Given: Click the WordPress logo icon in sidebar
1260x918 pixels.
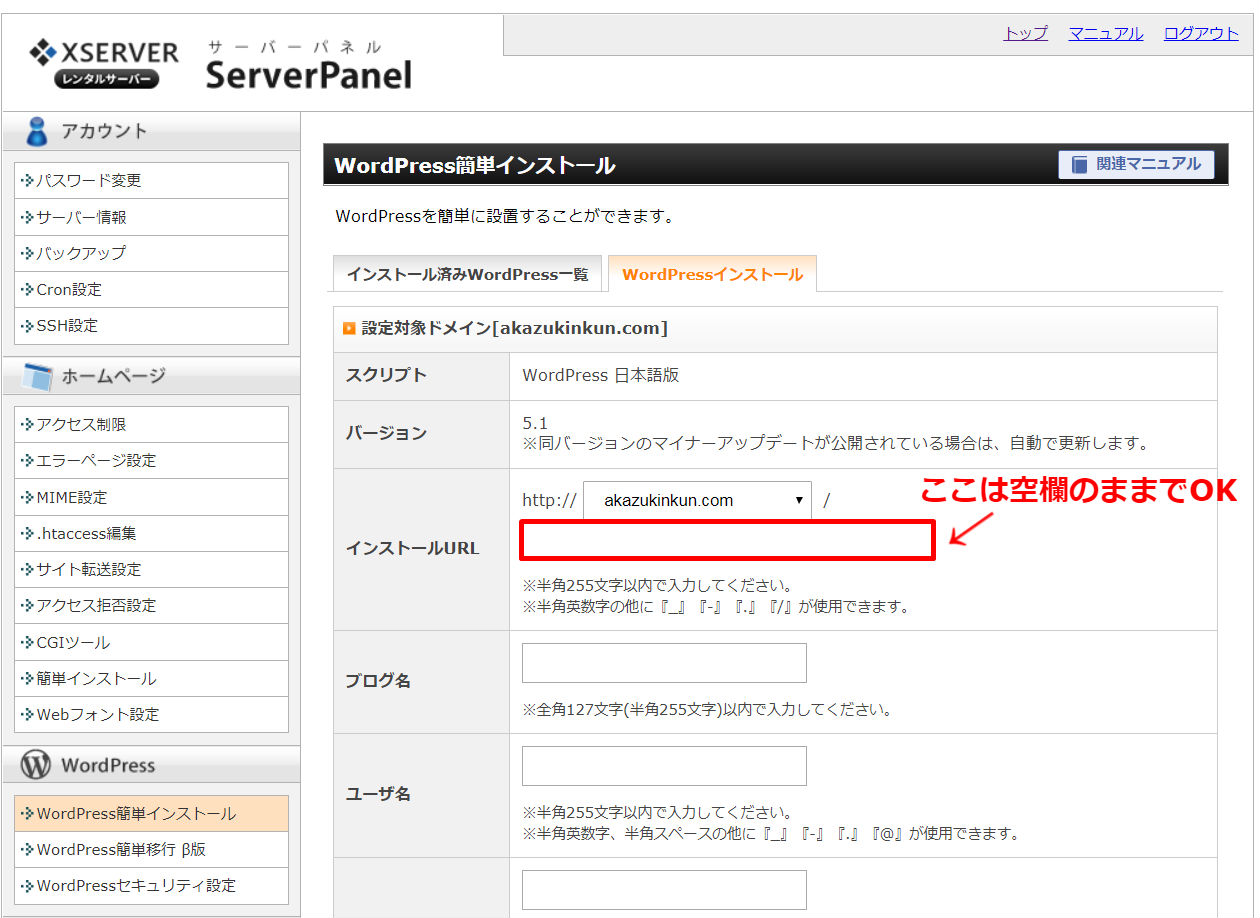Looking at the screenshot, I should 36,765.
